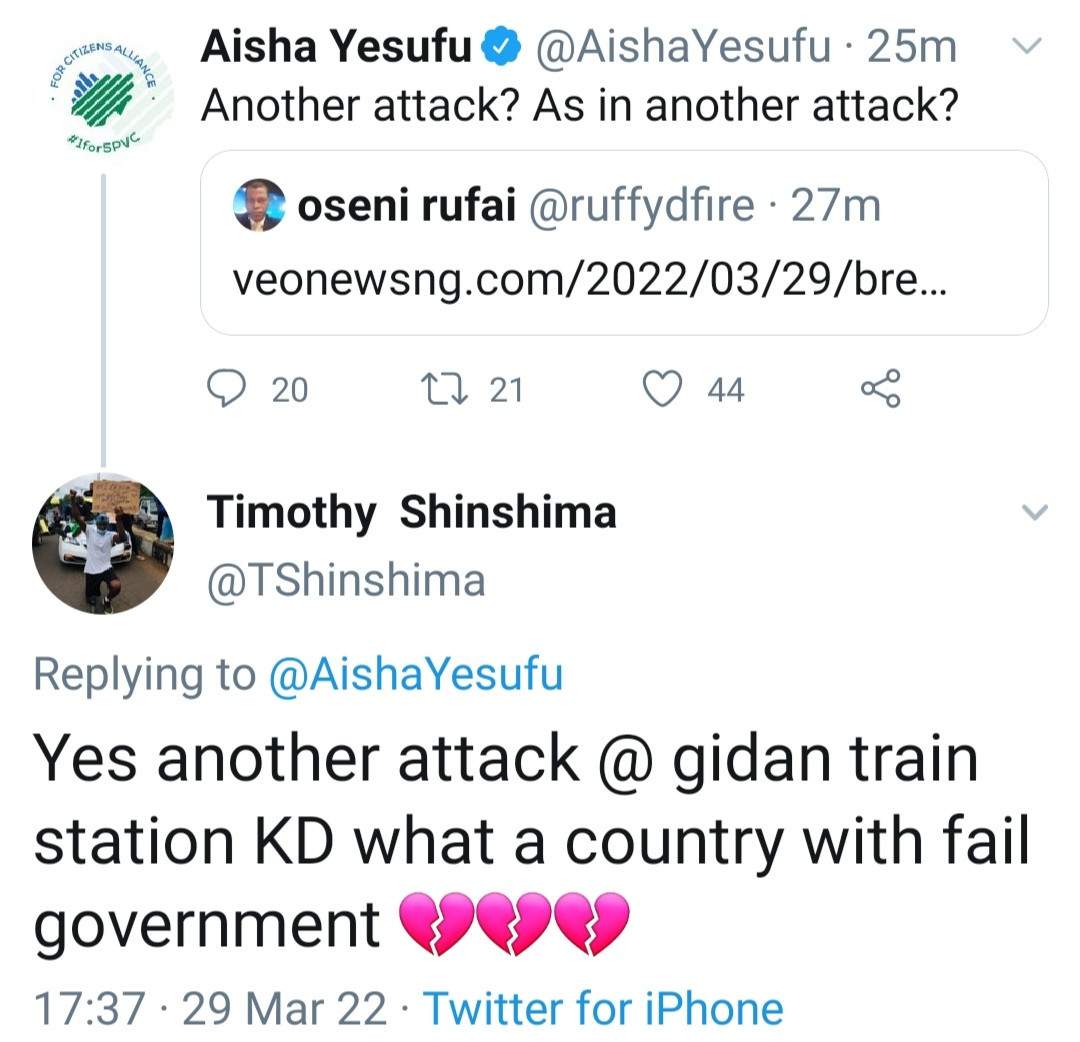Select the 25m timestamp on Aisha's tweet
Image resolution: width=1080 pixels, height=1042 pixels.
coord(909,44)
